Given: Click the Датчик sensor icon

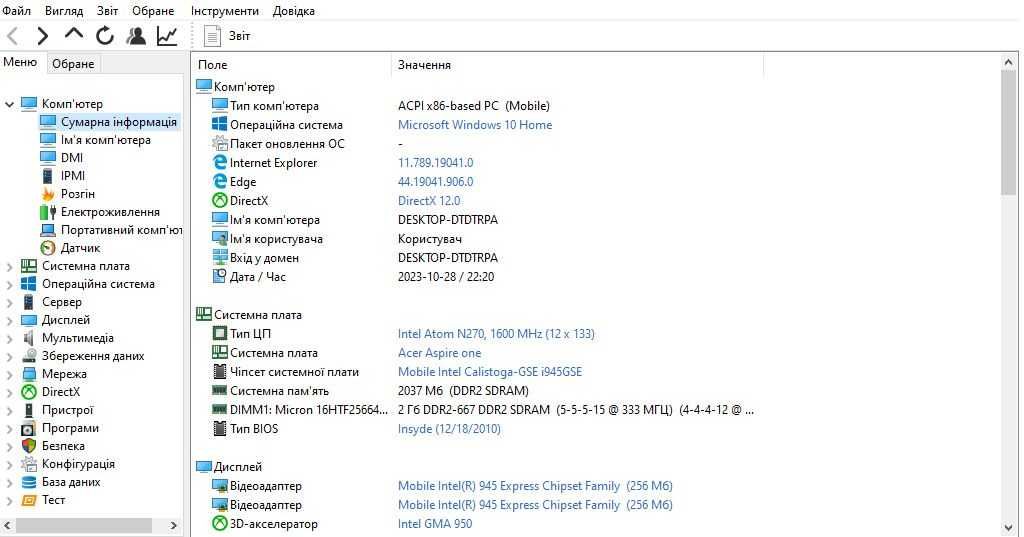Looking at the screenshot, I should point(48,248).
